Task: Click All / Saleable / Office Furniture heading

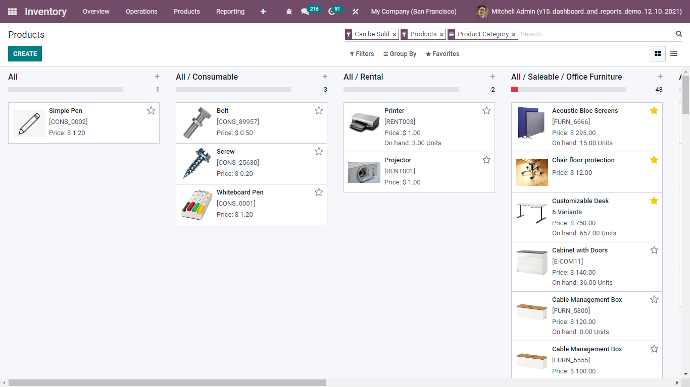Action: [566, 77]
